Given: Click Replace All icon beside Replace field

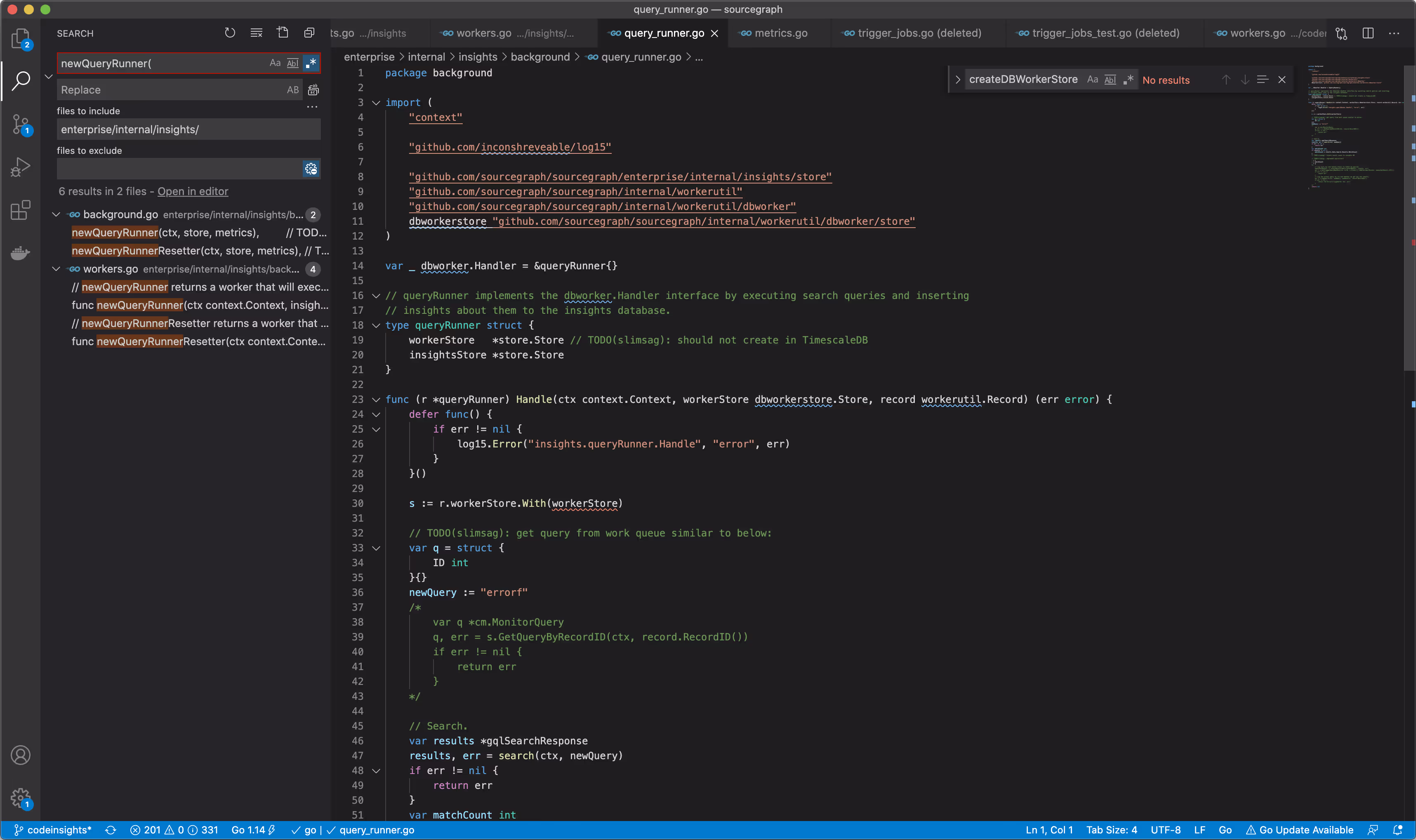Looking at the screenshot, I should tap(313, 90).
